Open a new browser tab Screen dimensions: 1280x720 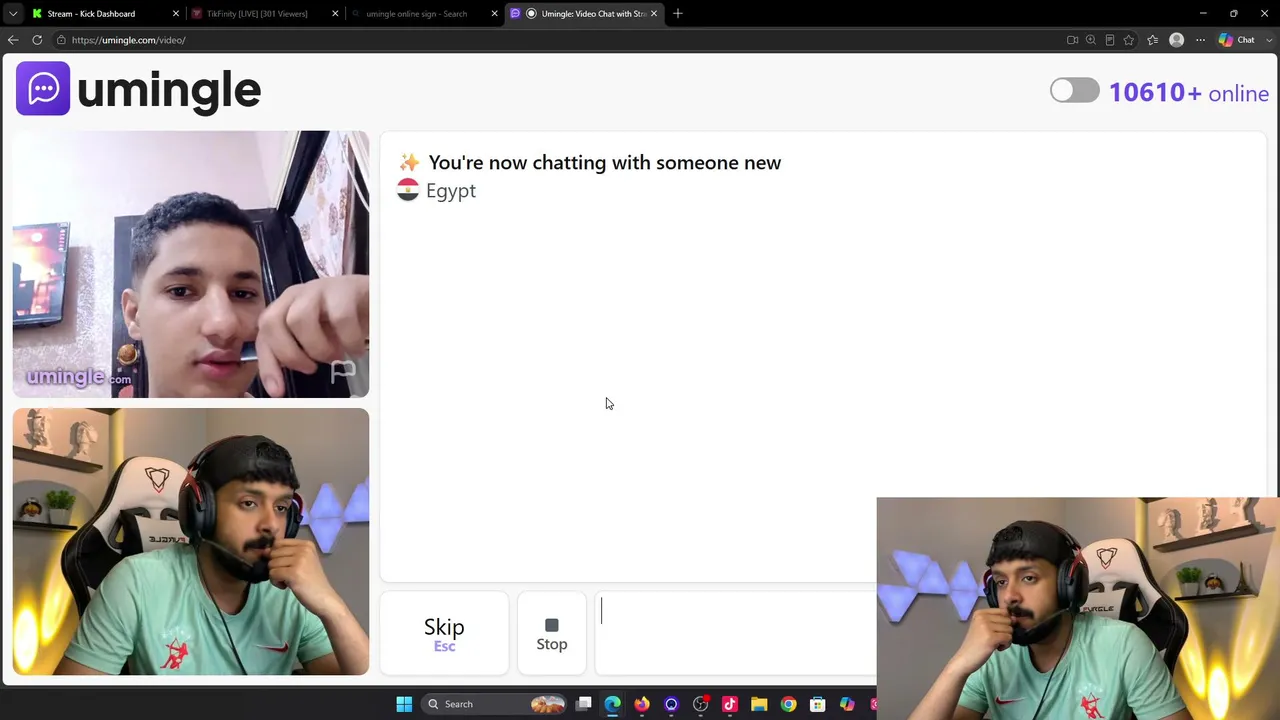coord(678,14)
